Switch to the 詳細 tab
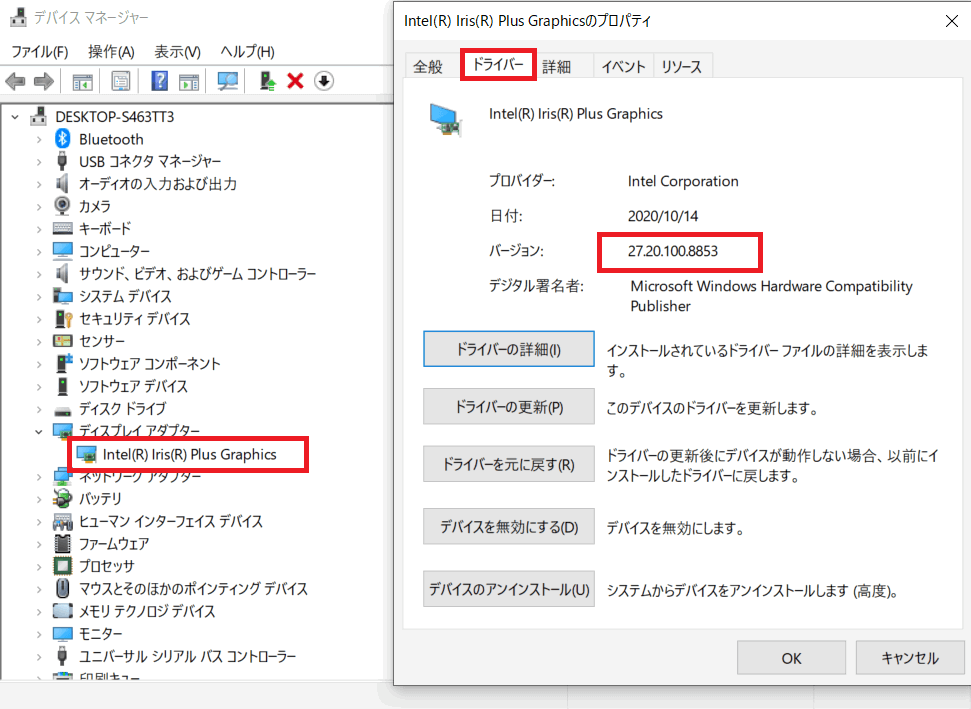Viewport: 971px width, 709px height. [x=557, y=67]
